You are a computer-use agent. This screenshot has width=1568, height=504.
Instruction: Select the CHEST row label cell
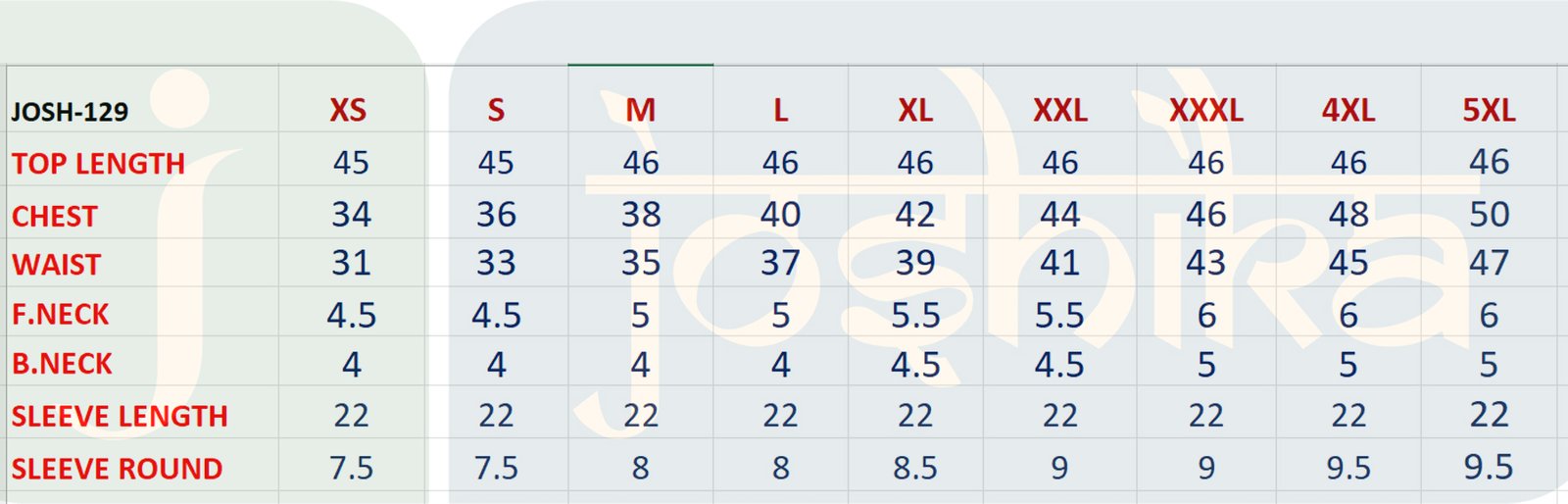(55, 216)
